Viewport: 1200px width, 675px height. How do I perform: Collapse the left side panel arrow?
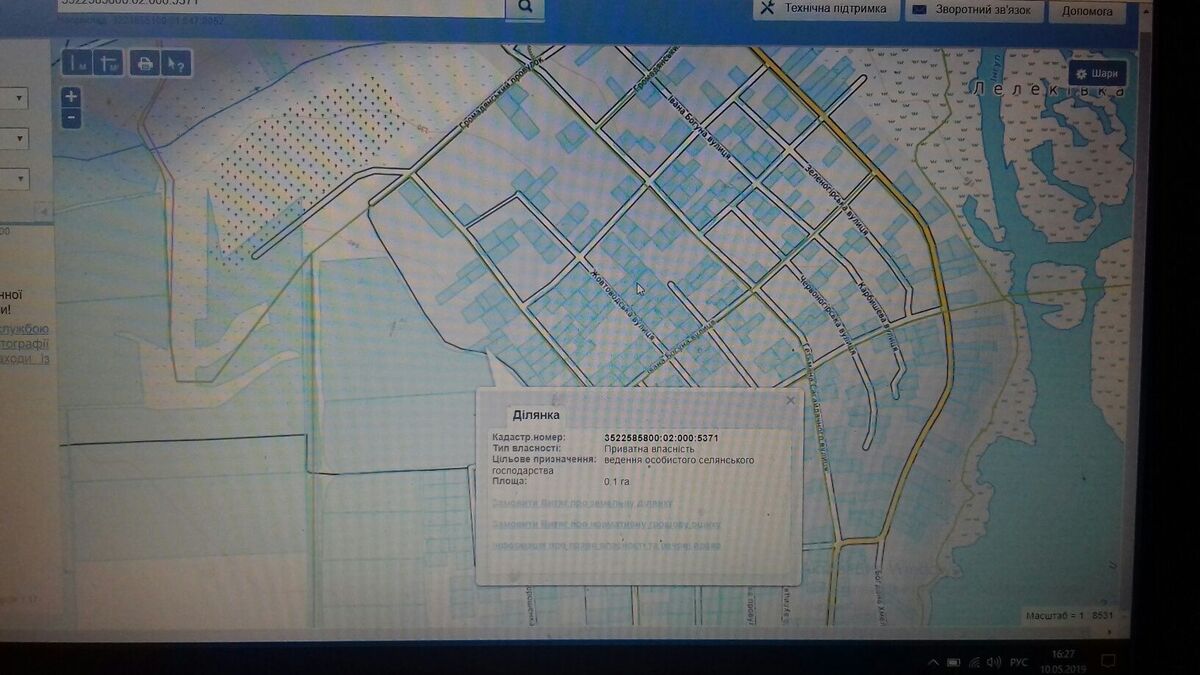42,211
